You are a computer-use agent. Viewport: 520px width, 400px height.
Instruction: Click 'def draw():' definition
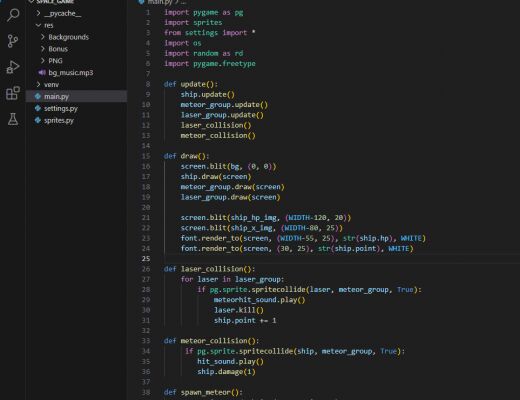click(187, 156)
